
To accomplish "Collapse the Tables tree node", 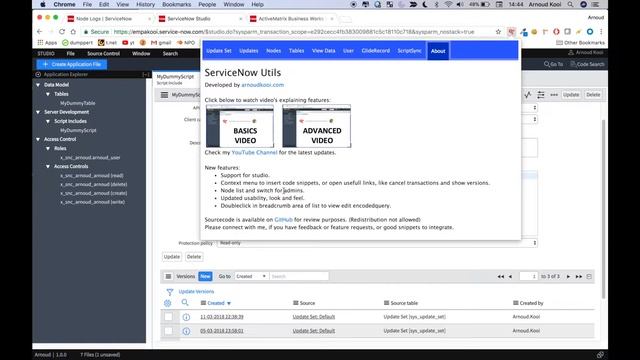I will tap(48, 94).
